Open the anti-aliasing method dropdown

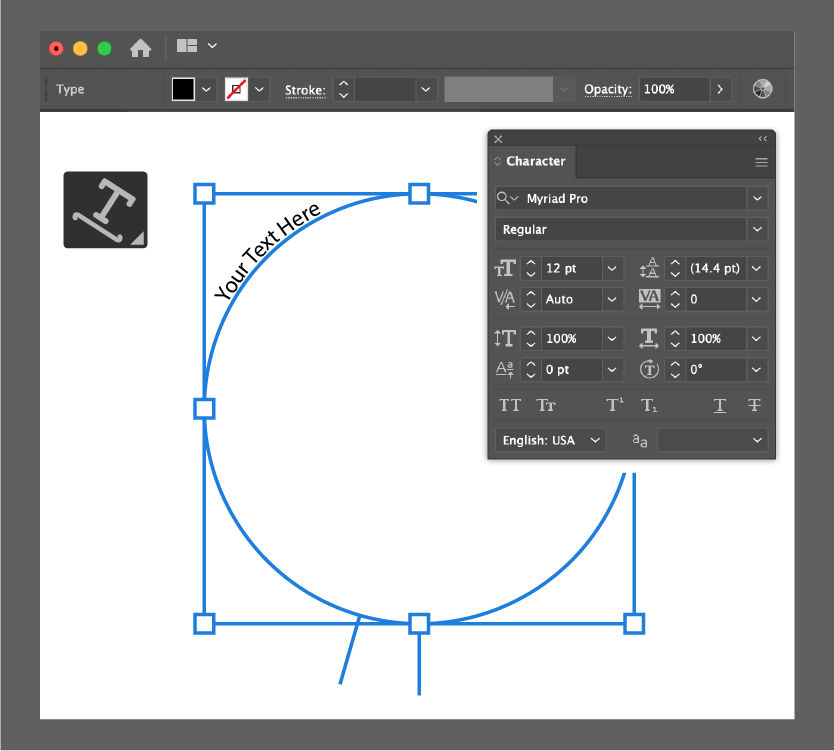click(x=712, y=440)
